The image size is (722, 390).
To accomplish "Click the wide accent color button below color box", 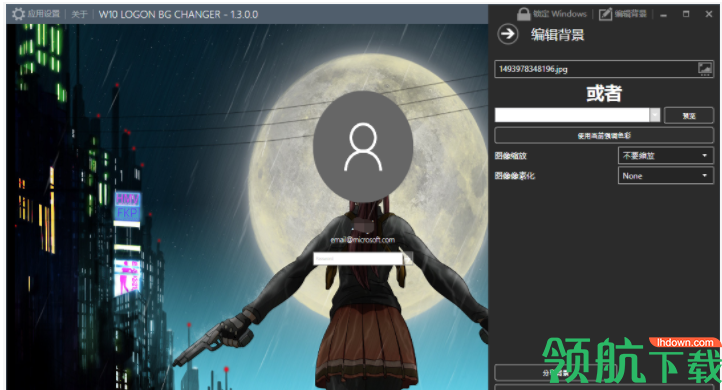I will coord(604,135).
